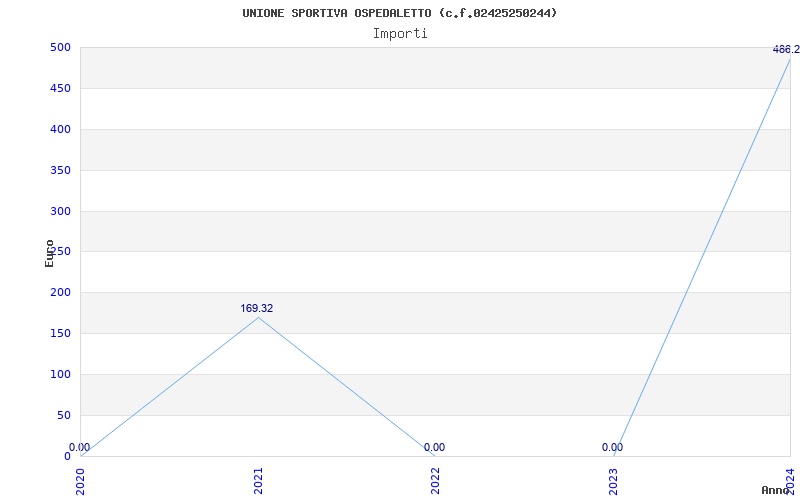Select the 'Importi' subtitle text
This screenshot has width=800, height=500.
(400, 34)
